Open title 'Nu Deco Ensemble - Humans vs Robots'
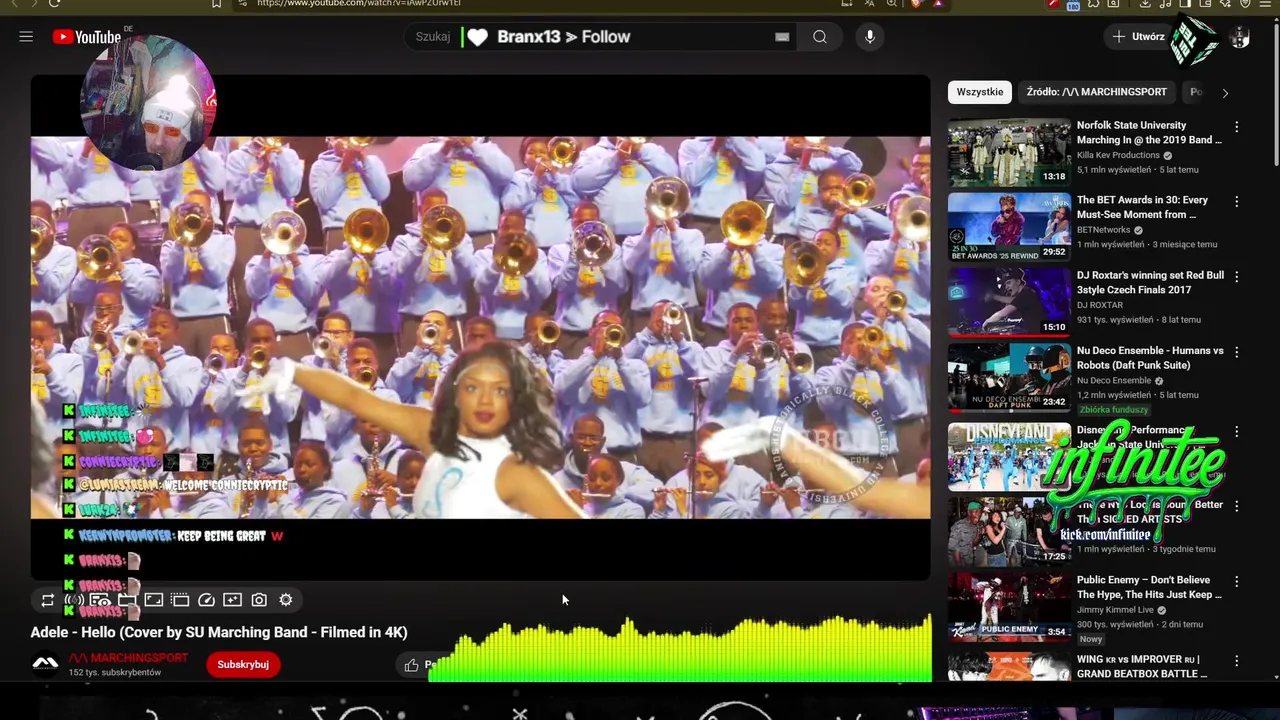Screen dimensions: 1280x720 [1150, 358]
